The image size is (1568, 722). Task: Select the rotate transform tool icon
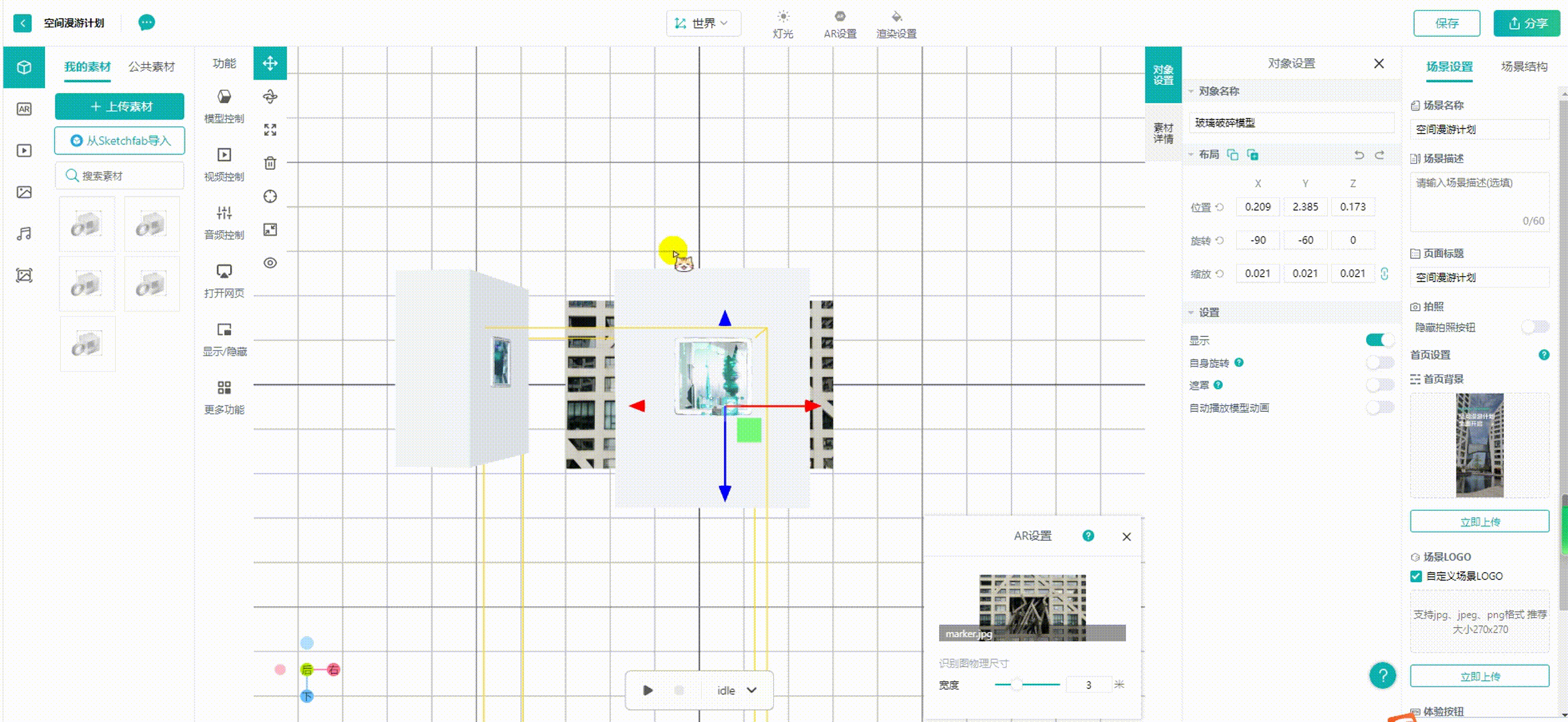pos(270,97)
